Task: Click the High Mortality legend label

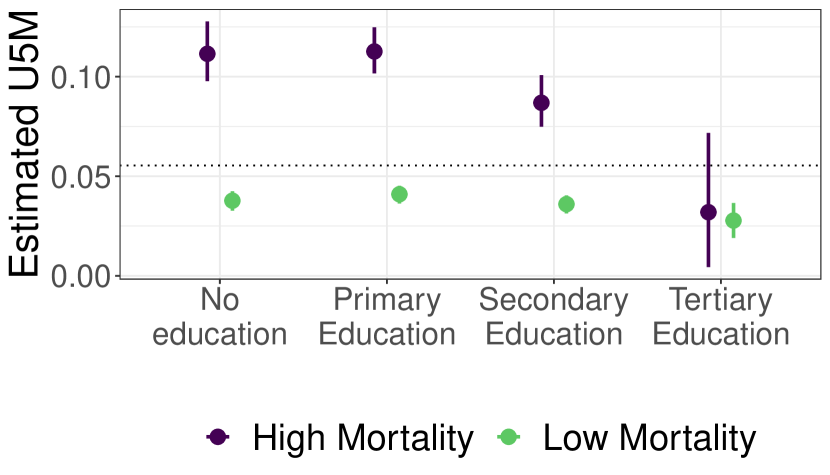Action: point(363,438)
